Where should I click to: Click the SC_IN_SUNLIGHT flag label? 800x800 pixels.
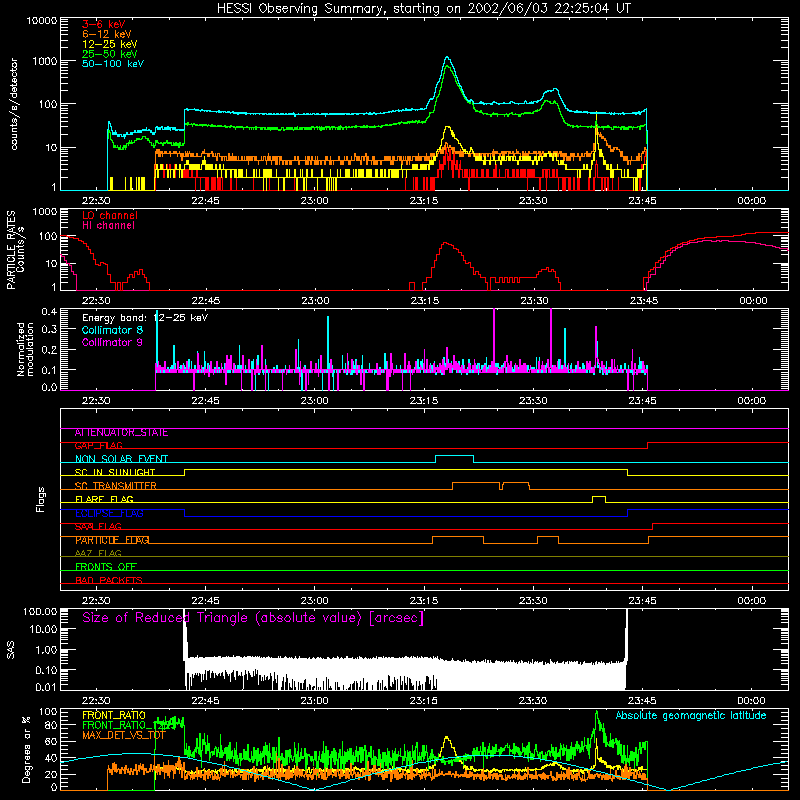pyautogui.click(x=115, y=472)
